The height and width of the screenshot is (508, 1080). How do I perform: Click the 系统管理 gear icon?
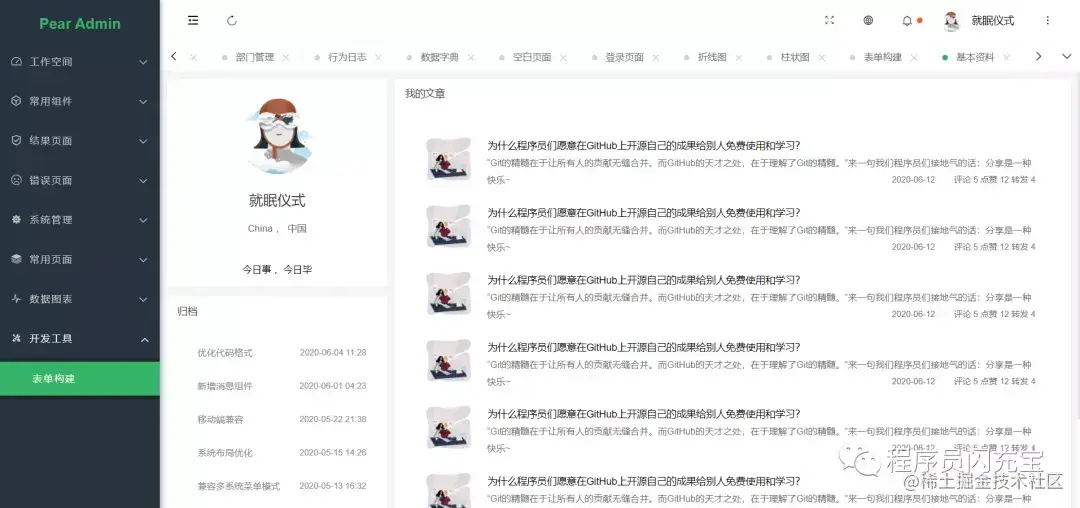click(17, 220)
